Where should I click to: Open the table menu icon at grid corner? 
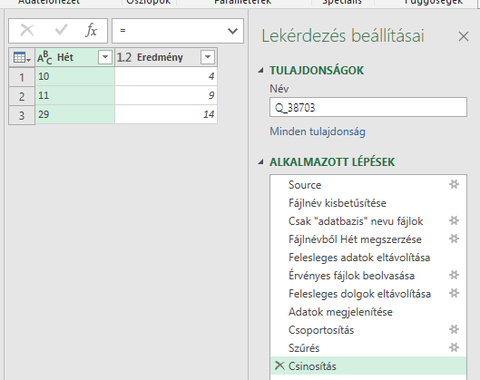click(22, 58)
